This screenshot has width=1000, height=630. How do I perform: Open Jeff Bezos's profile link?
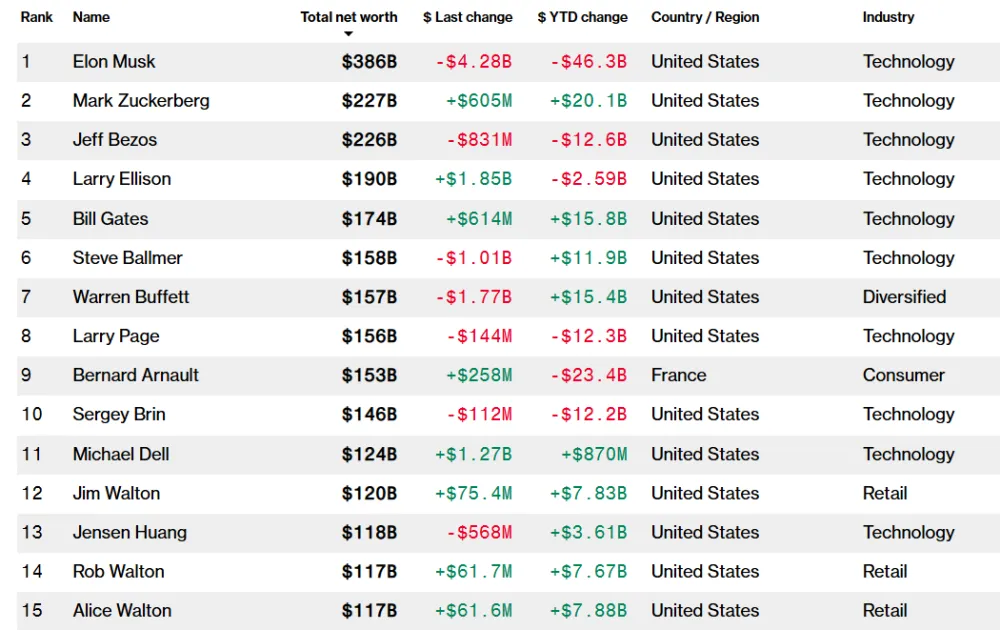click(x=114, y=140)
